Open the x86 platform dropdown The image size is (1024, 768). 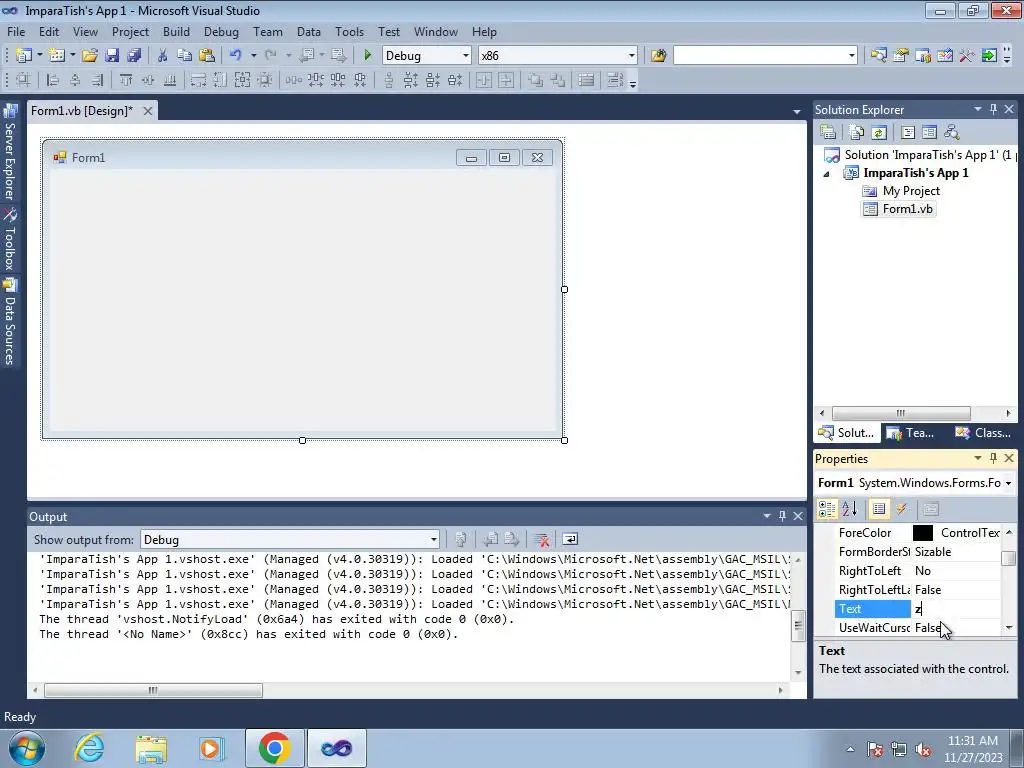point(631,56)
